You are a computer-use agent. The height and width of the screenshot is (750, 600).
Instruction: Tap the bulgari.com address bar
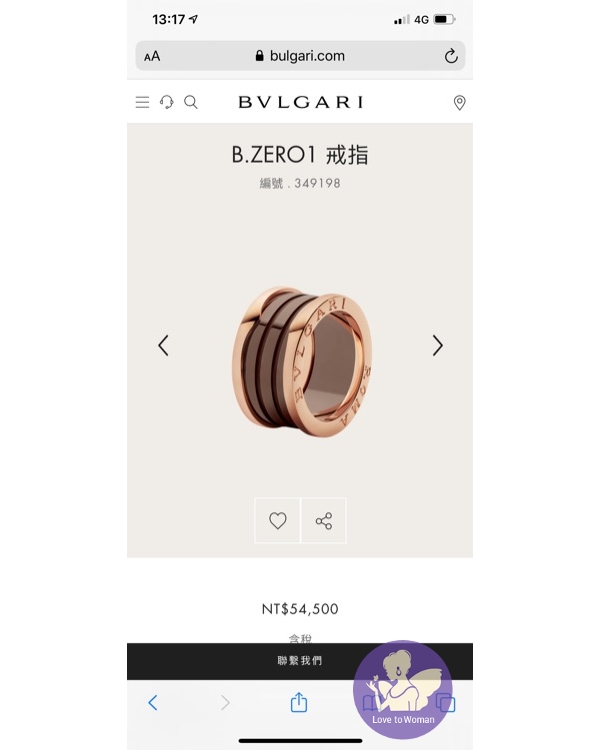[x=300, y=56]
